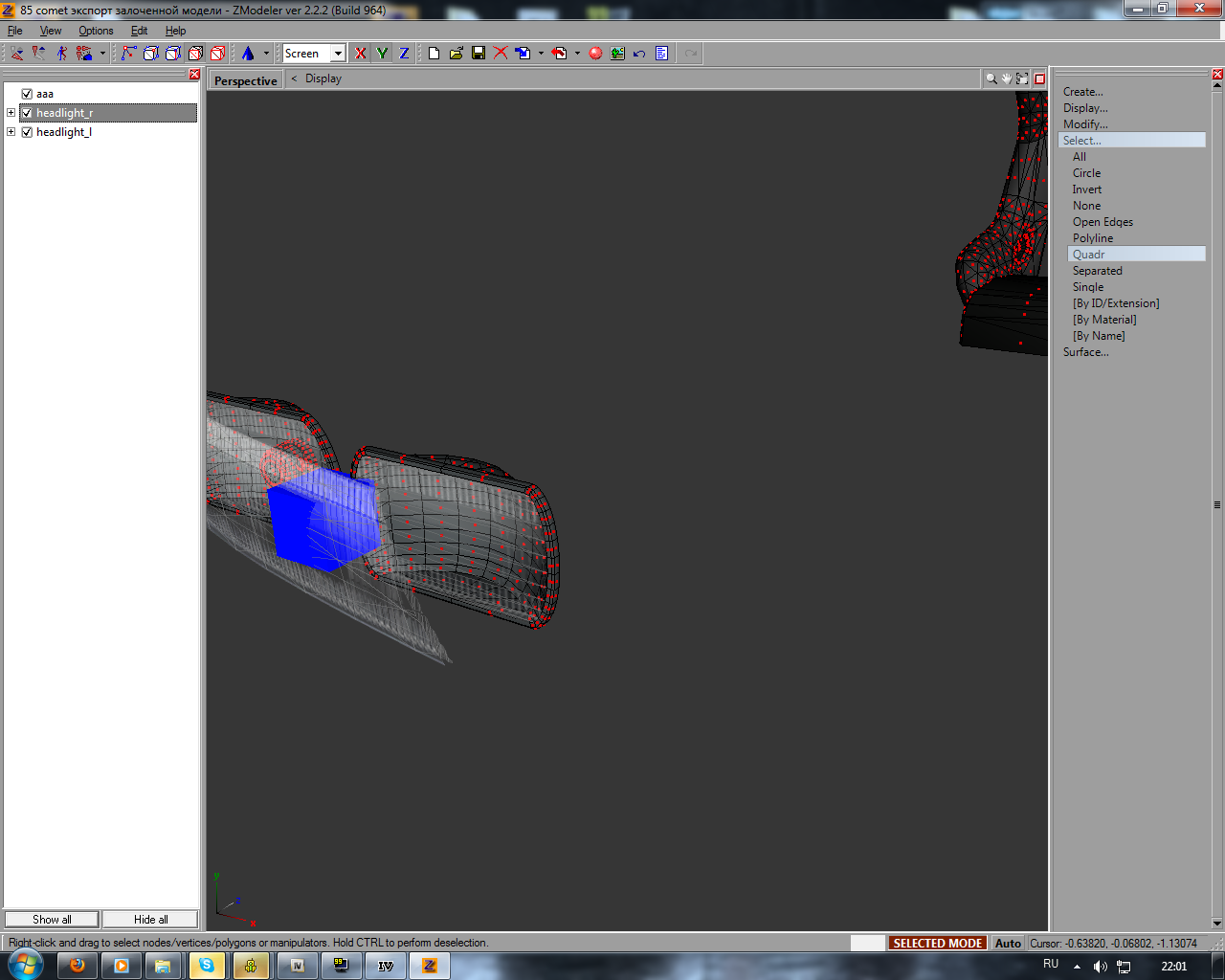1225x980 pixels.
Task: Select the viewport zoom magnifier tool
Action: [991, 78]
